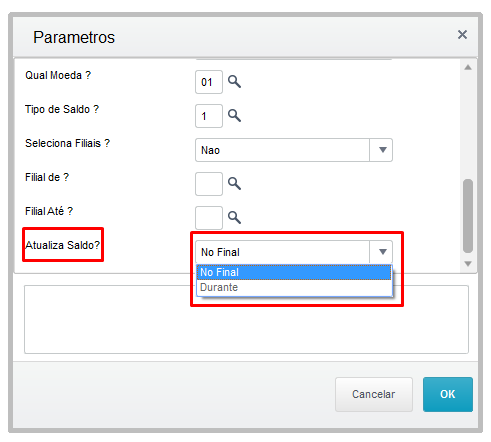The image size is (491, 442).
Task: Click the Filial Até search magnifier
Action: tap(234, 218)
